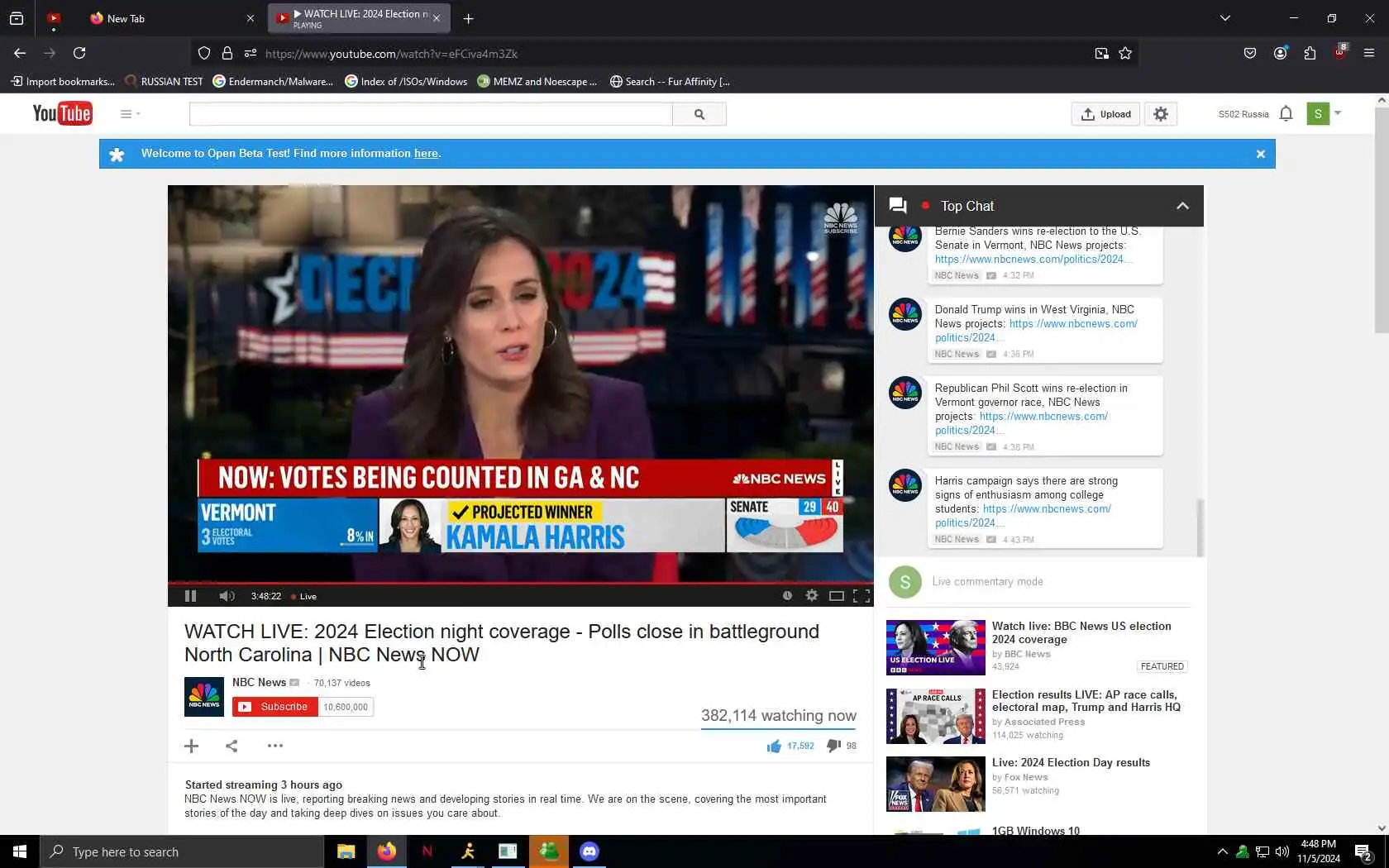Open the Phil Scott governor race link
The height and width of the screenshot is (868, 1389).
pyautogui.click(x=1022, y=423)
